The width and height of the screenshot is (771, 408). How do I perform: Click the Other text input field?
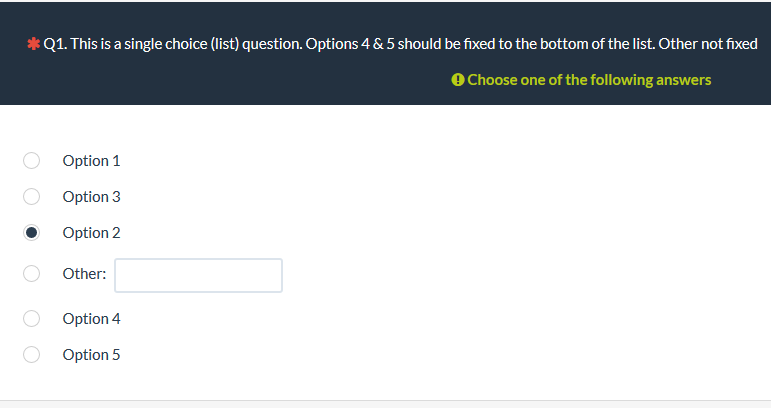tap(198, 275)
